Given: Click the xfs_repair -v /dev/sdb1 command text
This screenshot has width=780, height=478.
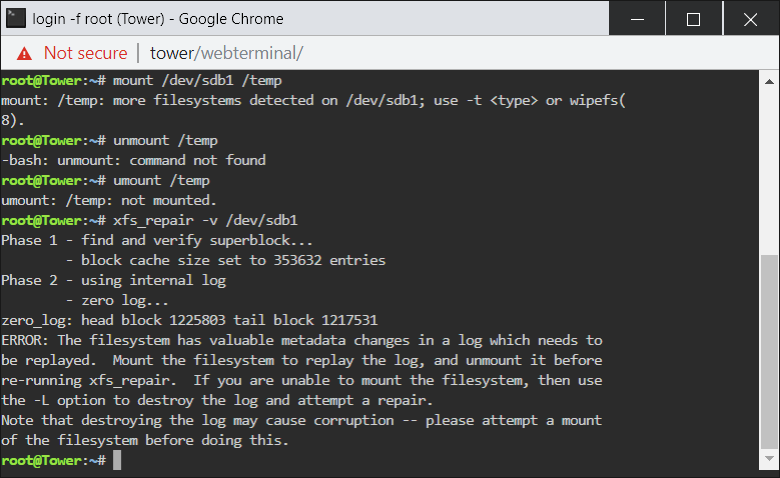Looking at the screenshot, I should click(205, 220).
